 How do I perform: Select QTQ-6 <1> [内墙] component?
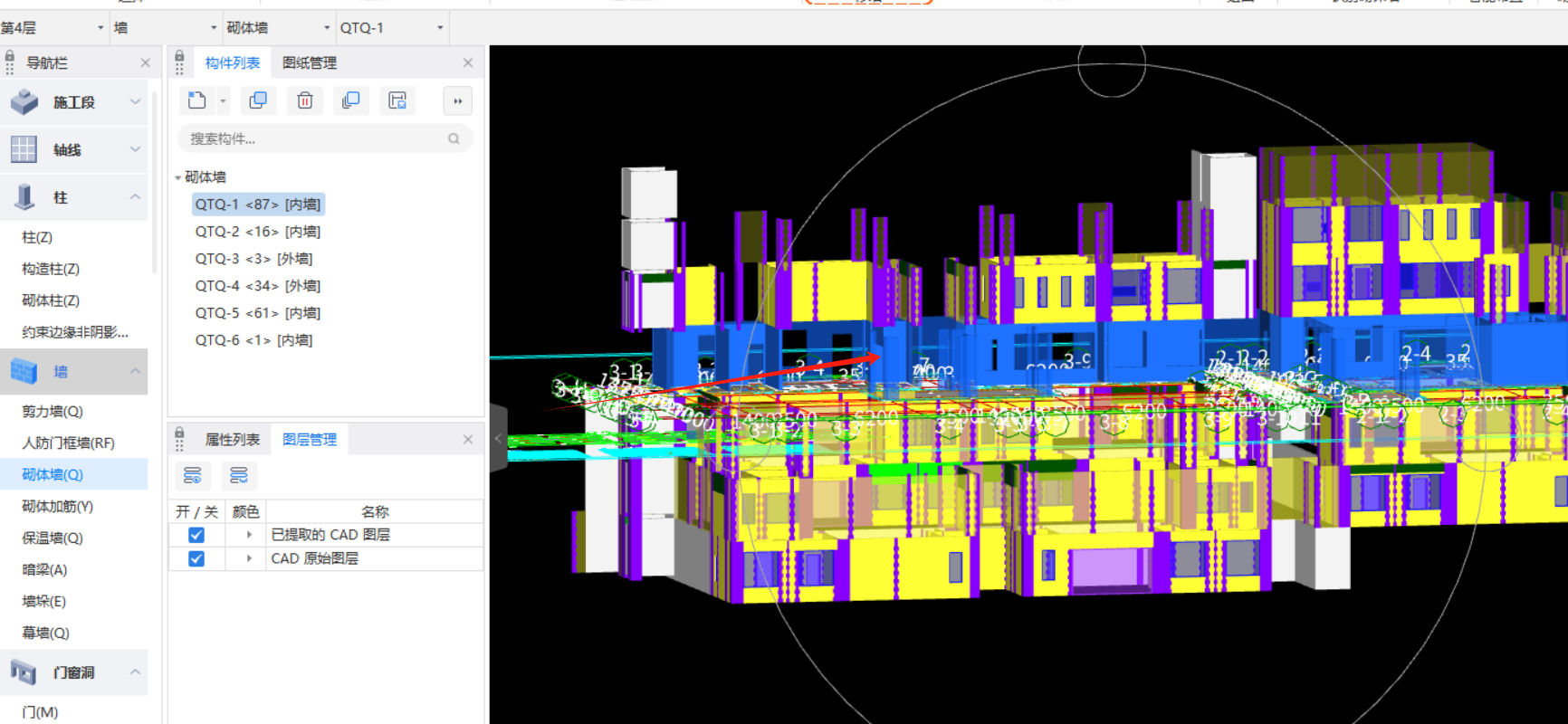253,340
